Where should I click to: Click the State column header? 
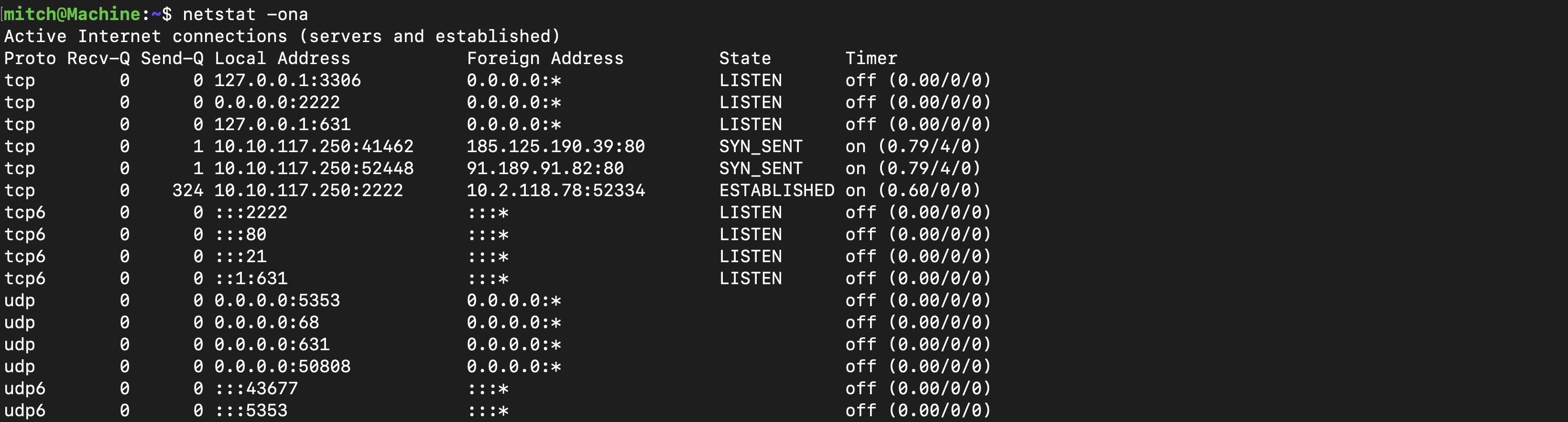click(x=745, y=58)
